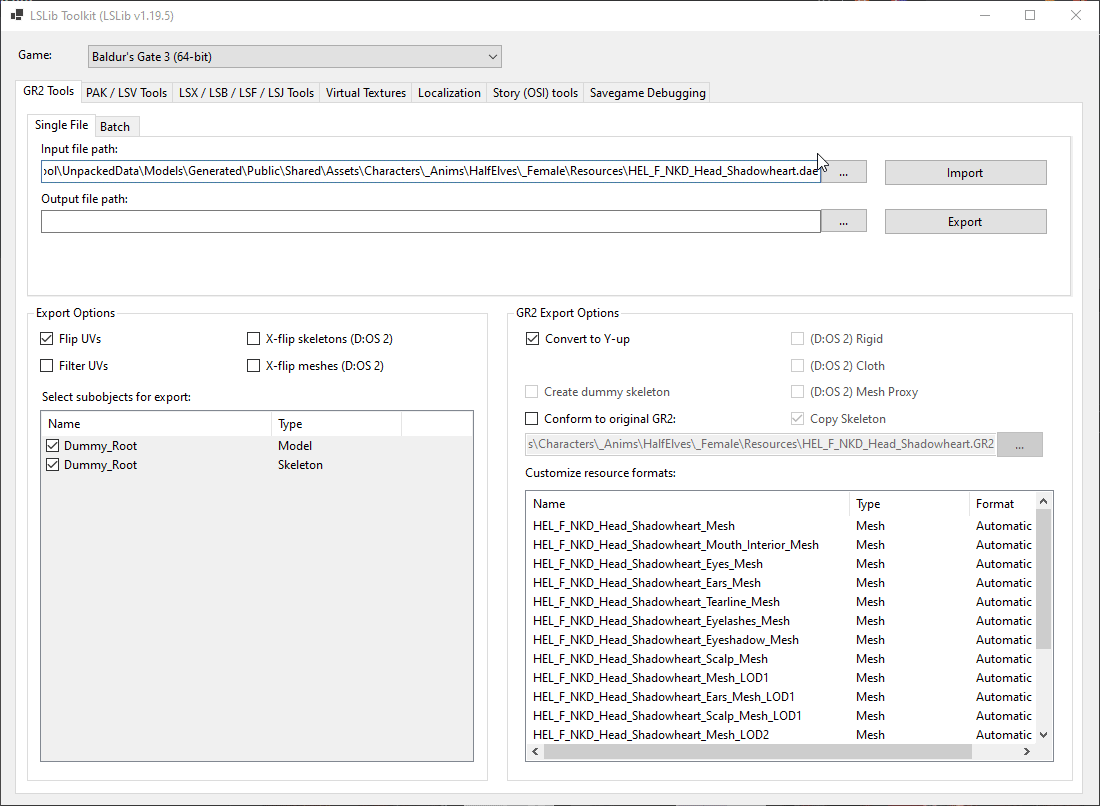Image resolution: width=1100 pixels, height=806 pixels.
Task: Open the Game dropdown showing Baldur's Gate 3
Action: tap(295, 57)
